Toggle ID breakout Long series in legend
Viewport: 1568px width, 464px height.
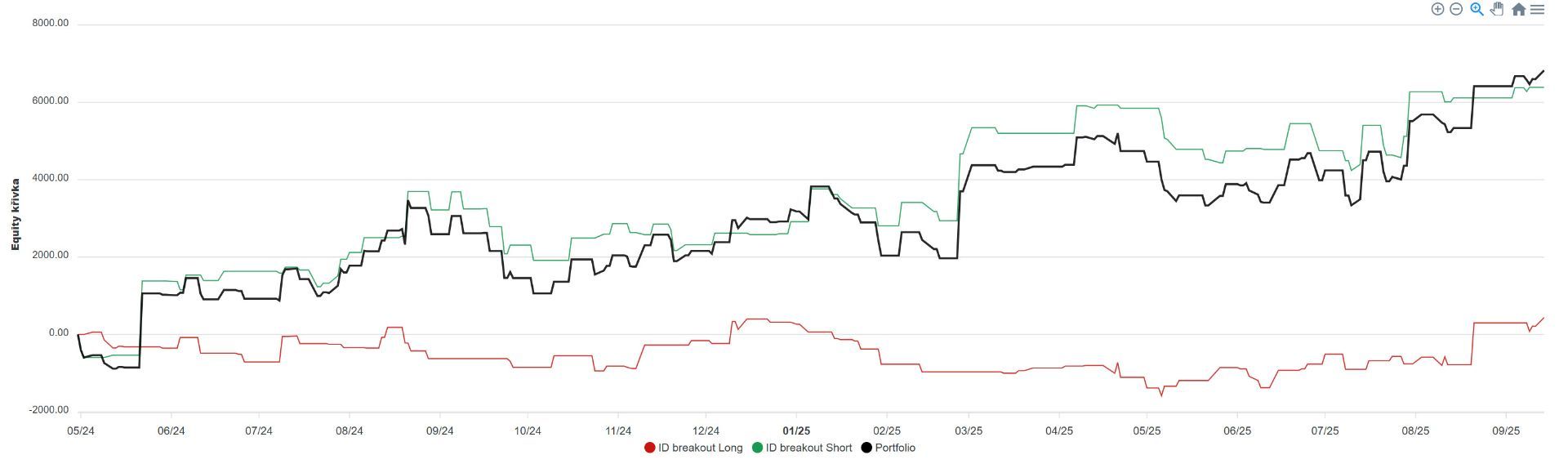coord(700,448)
